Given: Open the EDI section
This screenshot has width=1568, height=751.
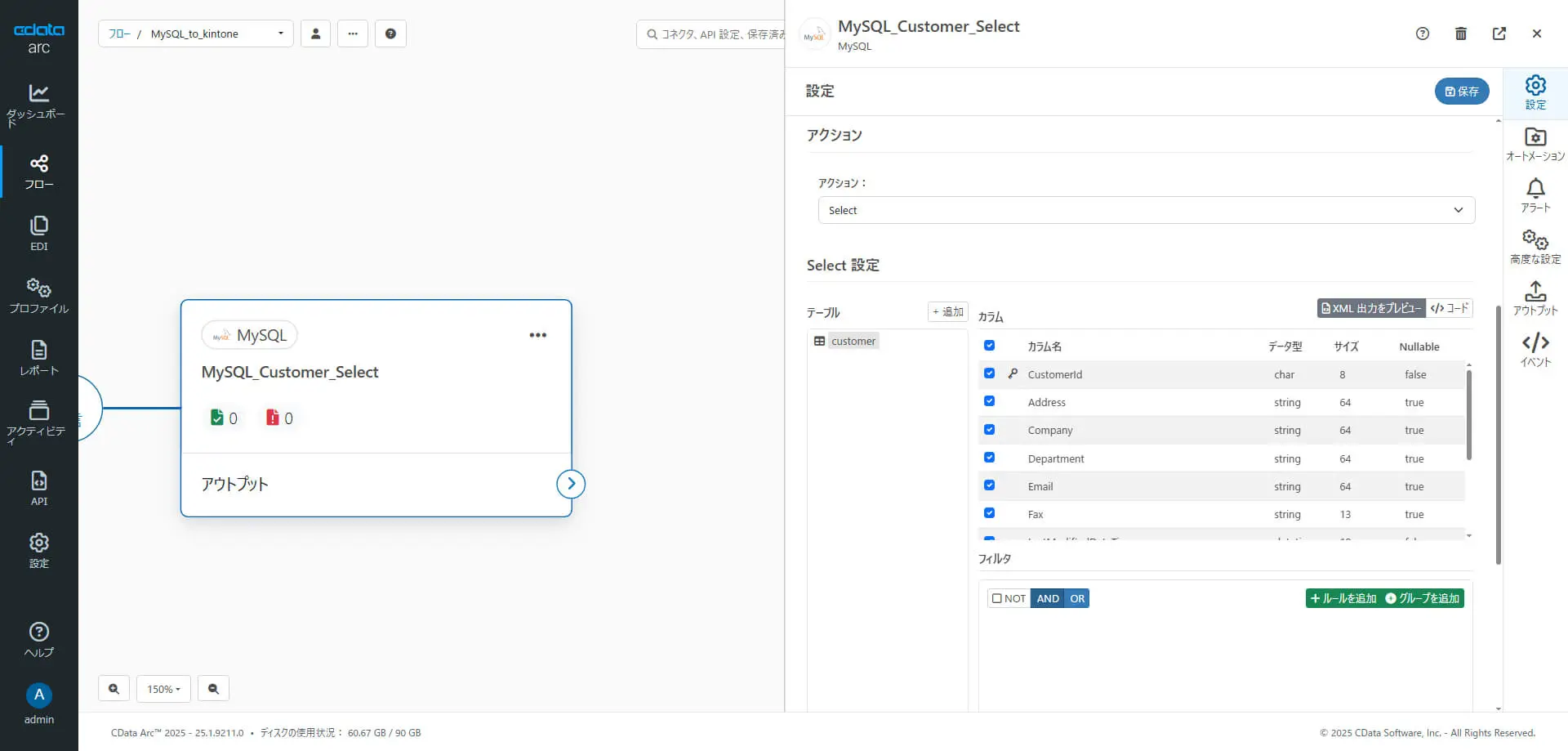Looking at the screenshot, I should click(x=38, y=234).
